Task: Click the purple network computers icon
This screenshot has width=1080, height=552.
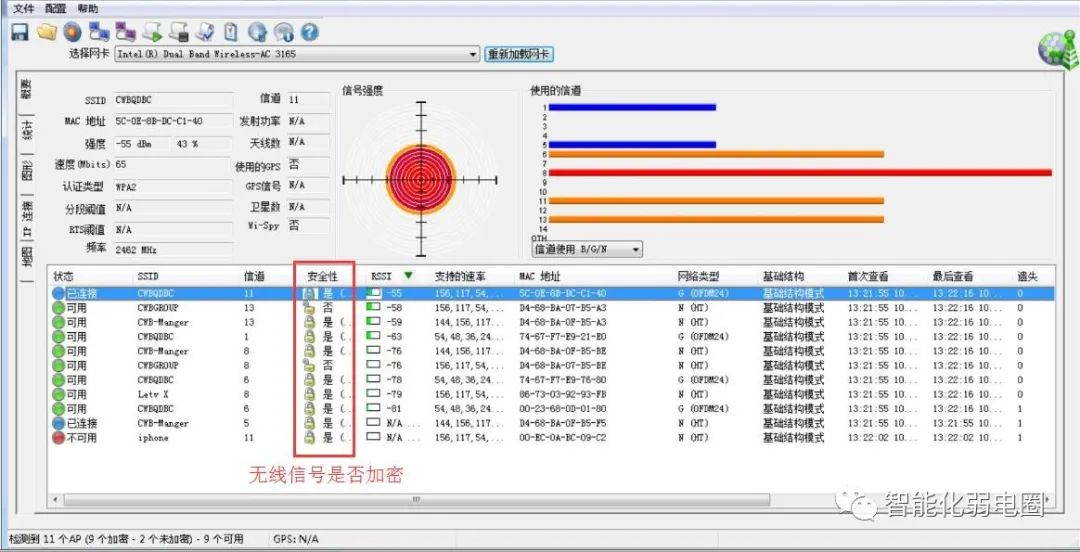Action: coord(125,32)
